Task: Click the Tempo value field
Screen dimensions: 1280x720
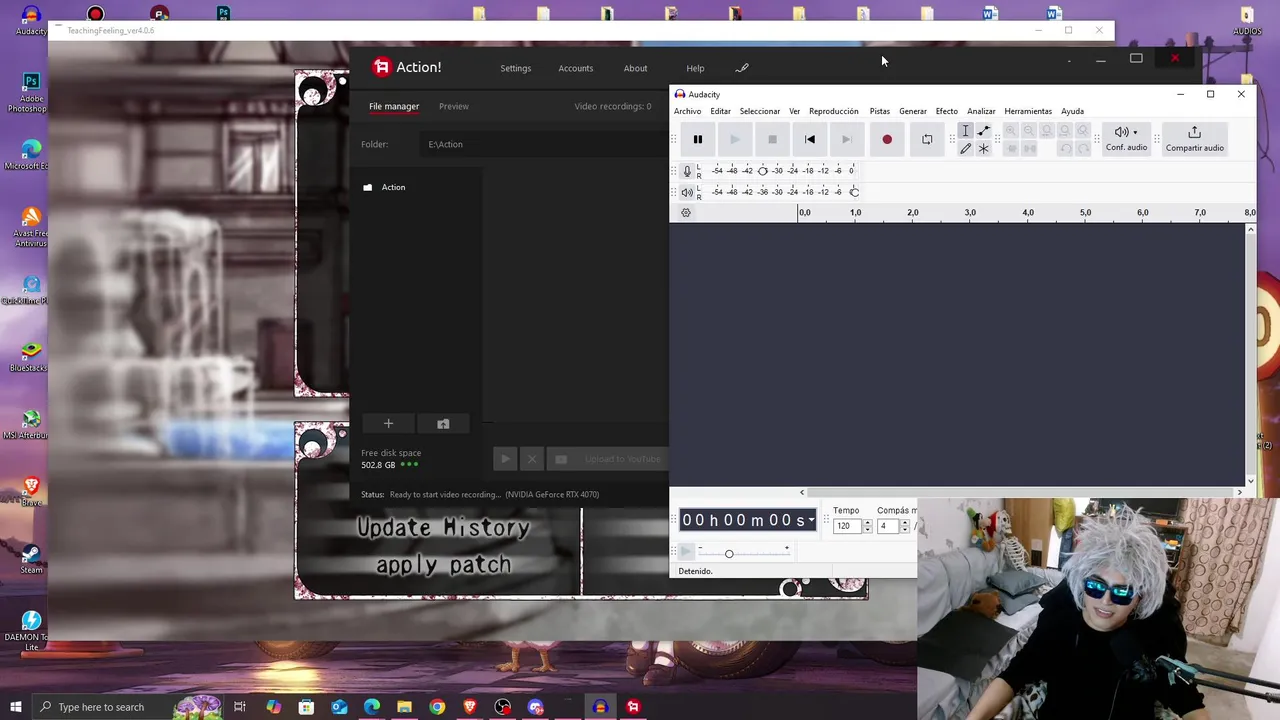Action: (x=846, y=526)
